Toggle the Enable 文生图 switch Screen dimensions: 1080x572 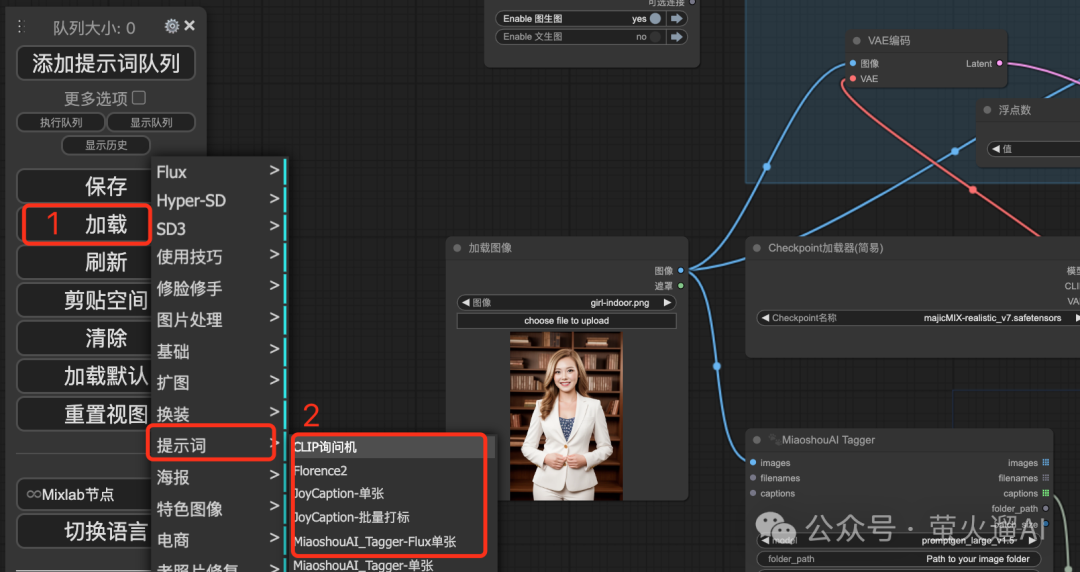[x=655, y=37]
